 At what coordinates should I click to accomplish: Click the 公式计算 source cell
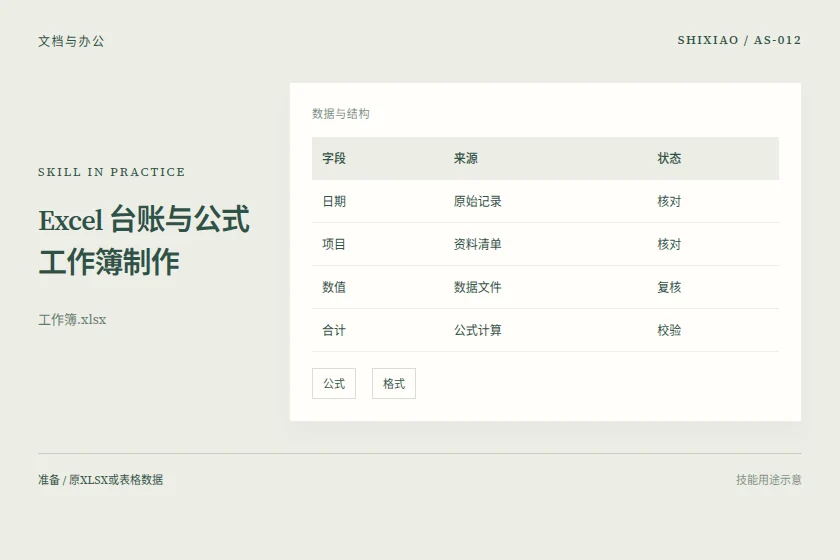click(477, 330)
